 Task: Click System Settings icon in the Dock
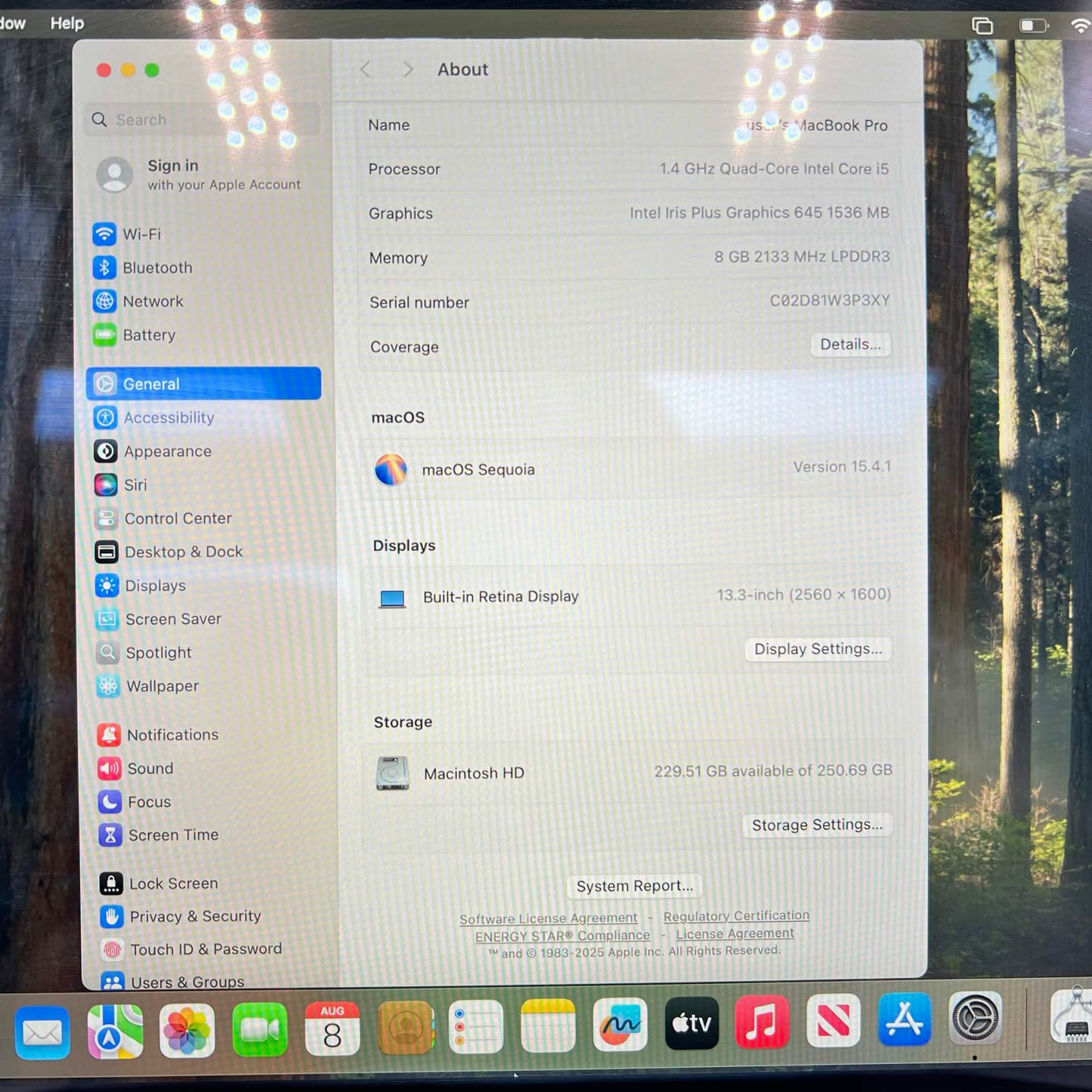[976, 1018]
